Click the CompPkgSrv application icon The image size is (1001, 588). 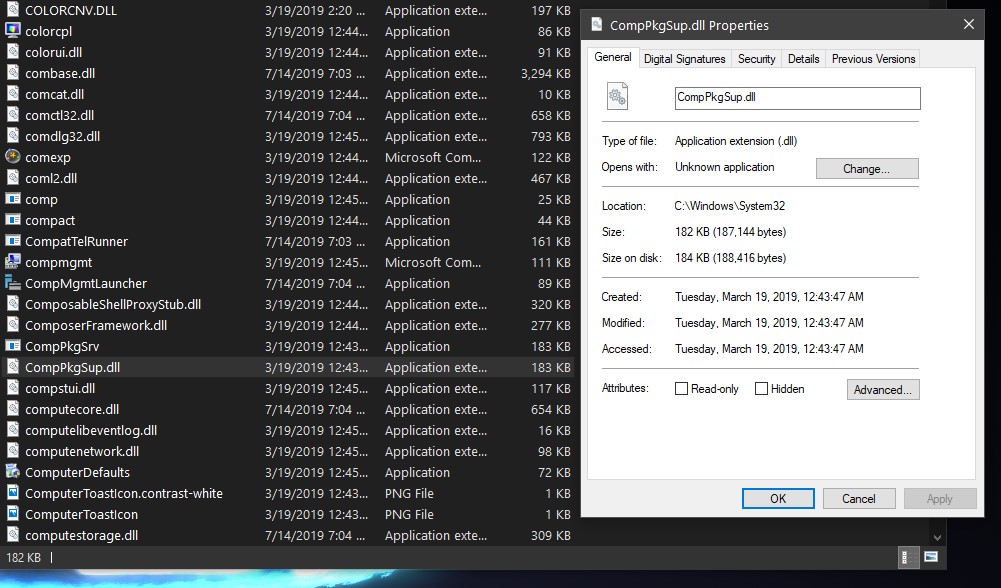tap(13, 346)
